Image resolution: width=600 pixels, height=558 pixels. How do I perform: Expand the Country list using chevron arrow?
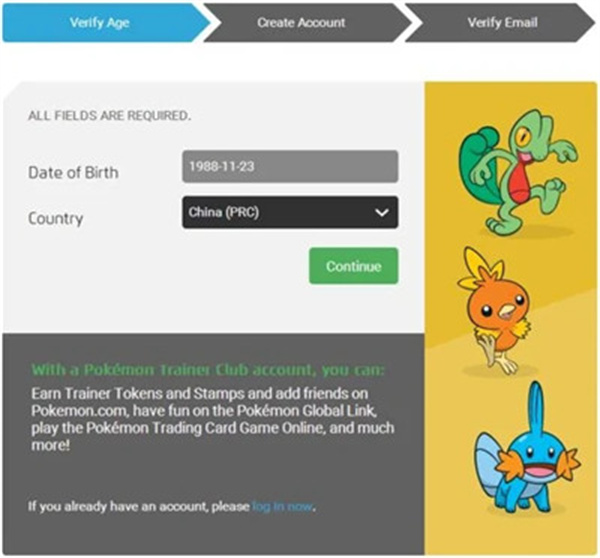[380, 212]
